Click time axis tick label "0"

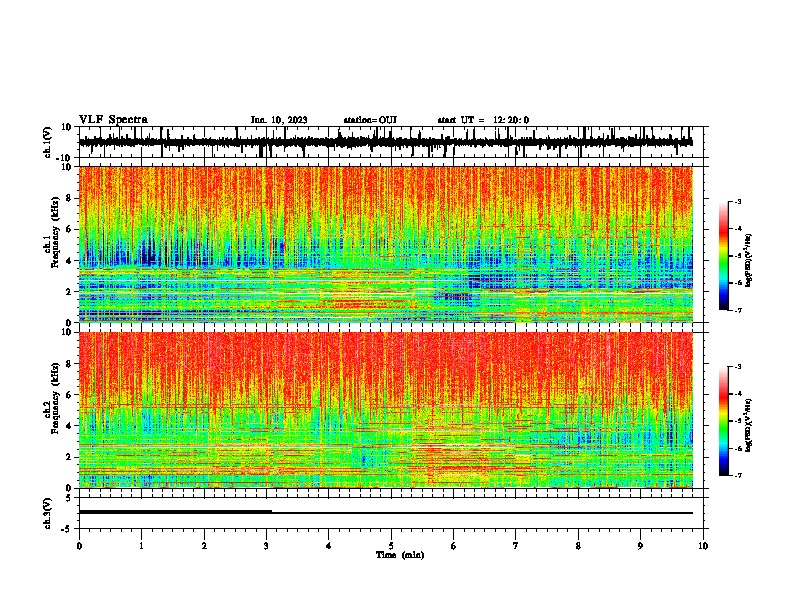point(79,546)
